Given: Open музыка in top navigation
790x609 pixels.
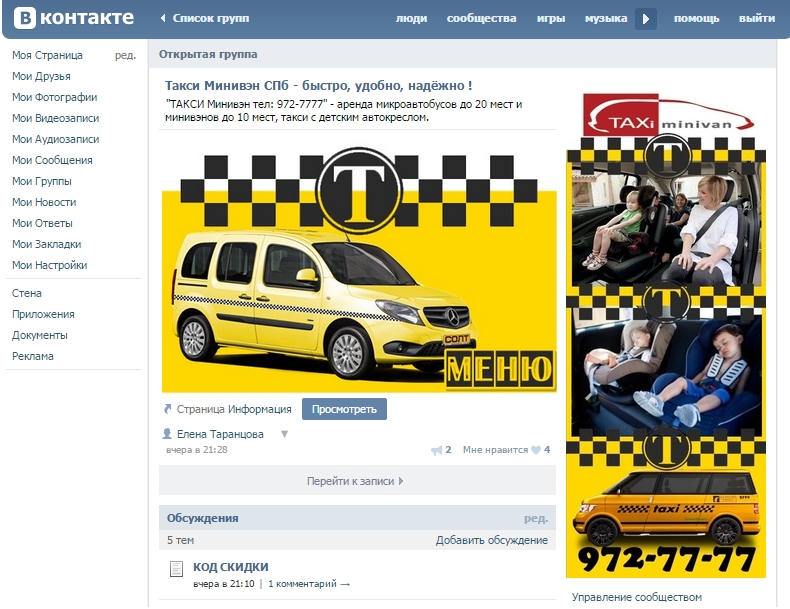Looking at the screenshot, I should tap(606, 19).
